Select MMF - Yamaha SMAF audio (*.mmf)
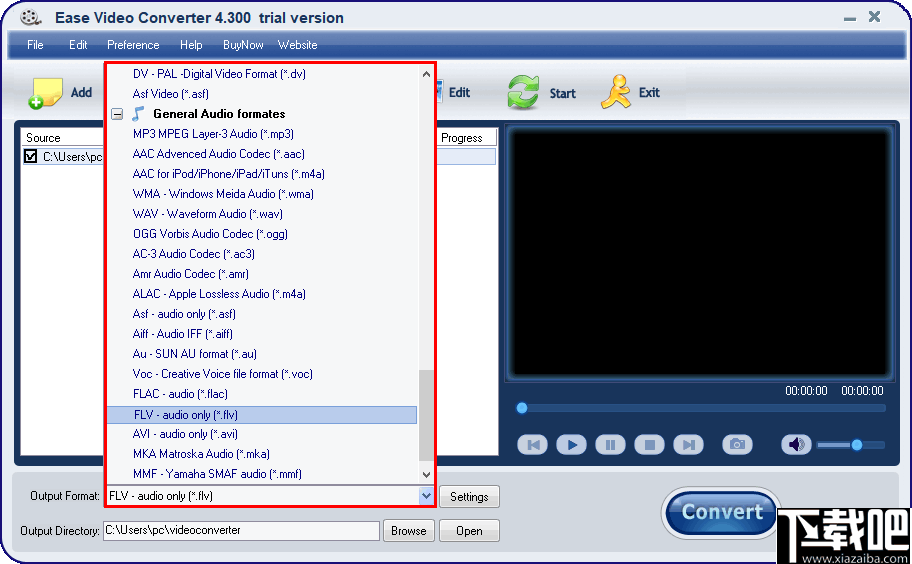Viewport: 912px width, 564px height. point(217,474)
